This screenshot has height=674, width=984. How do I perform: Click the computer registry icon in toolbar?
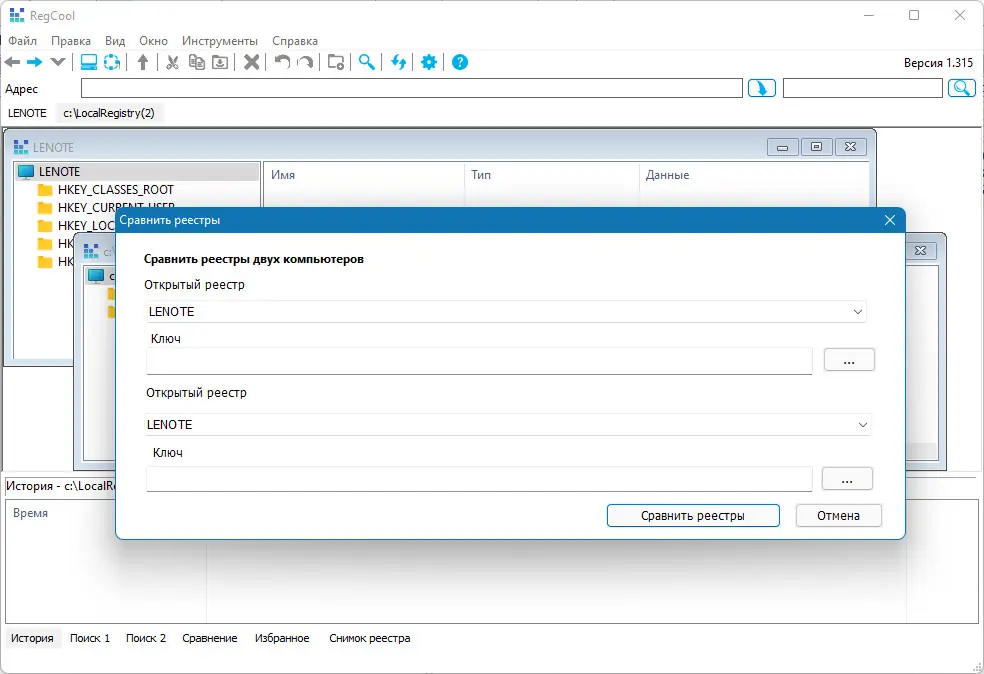89,62
